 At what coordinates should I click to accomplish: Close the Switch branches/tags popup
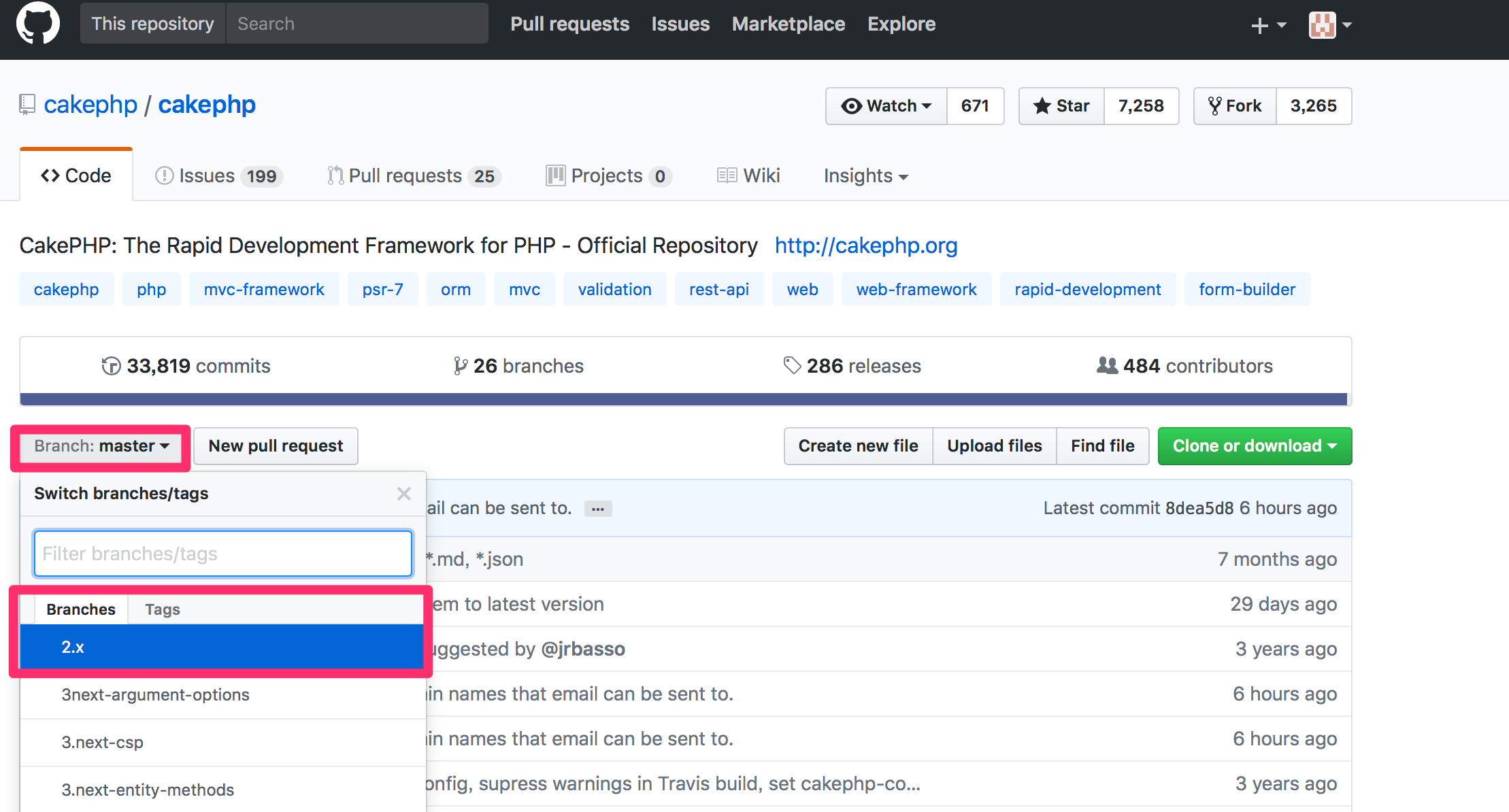click(404, 494)
